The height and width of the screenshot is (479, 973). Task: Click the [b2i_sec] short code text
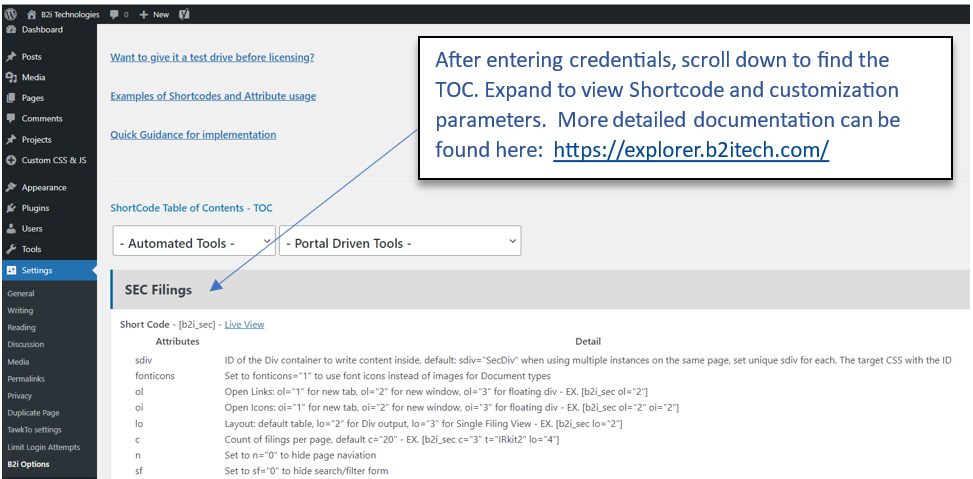point(197,324)
